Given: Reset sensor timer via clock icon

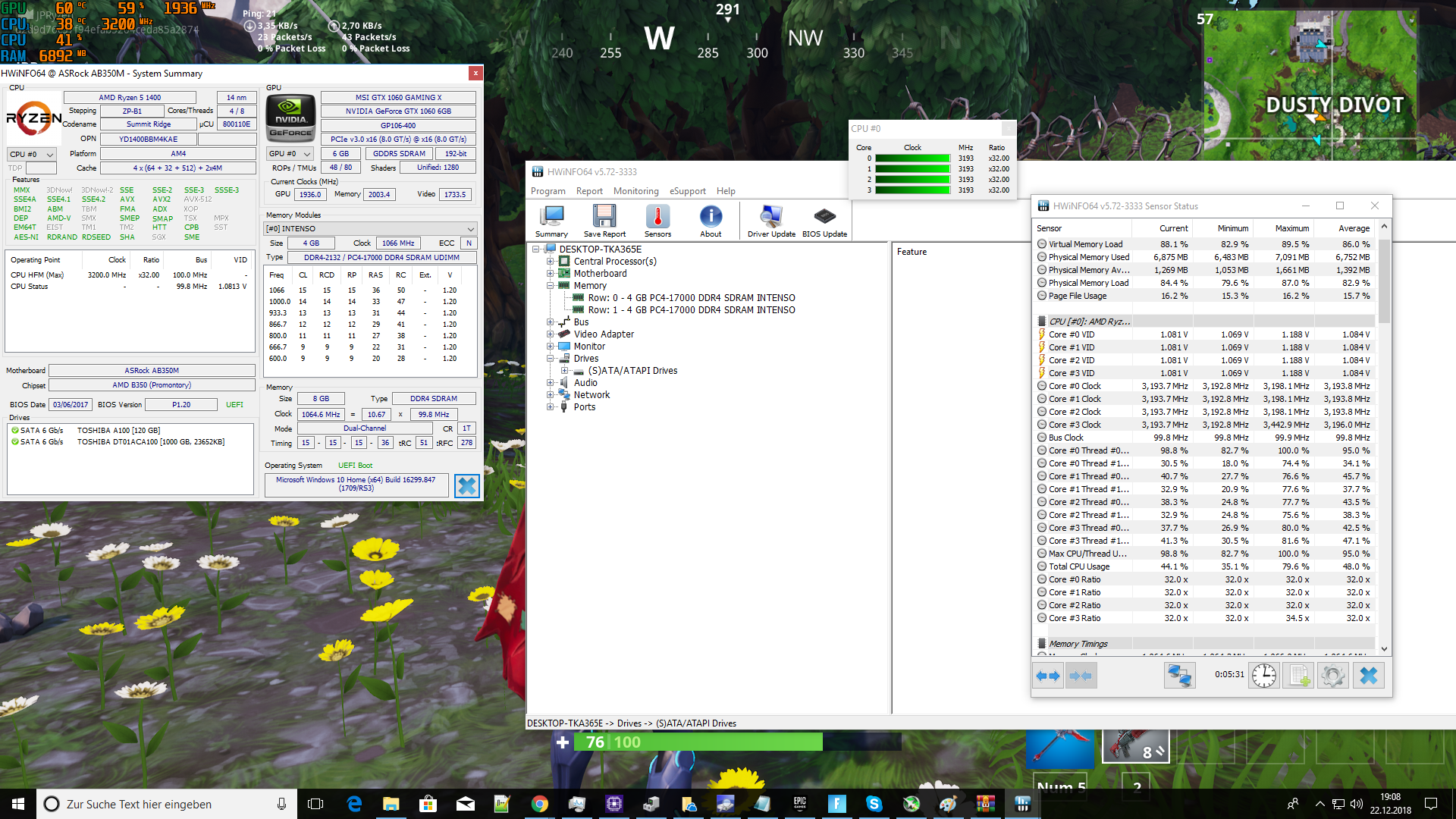Looking at the screenshot, I should pos(1263,675).
